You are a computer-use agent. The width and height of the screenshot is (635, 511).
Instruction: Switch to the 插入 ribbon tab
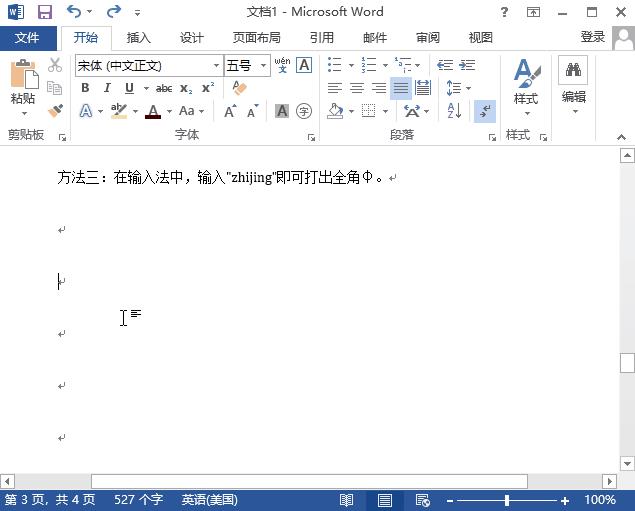[139, 37]
